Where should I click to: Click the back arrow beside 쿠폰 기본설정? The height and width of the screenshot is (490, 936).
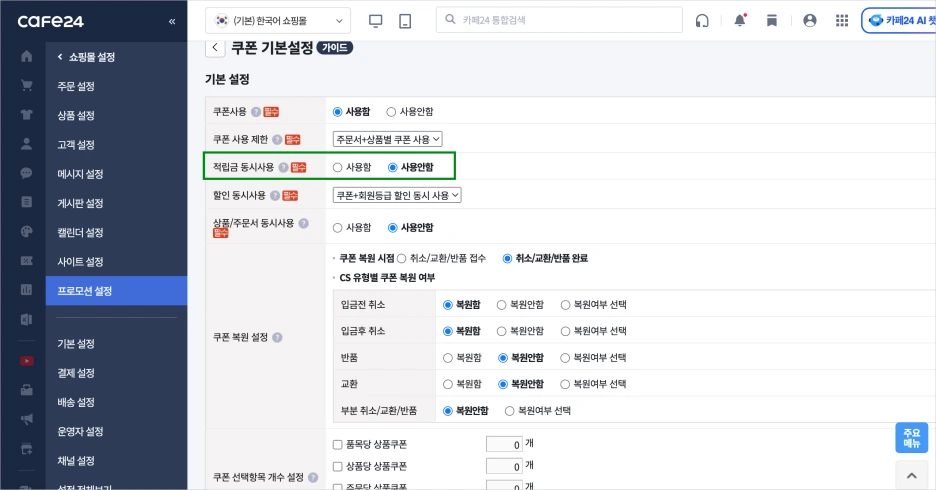(215, 48)
